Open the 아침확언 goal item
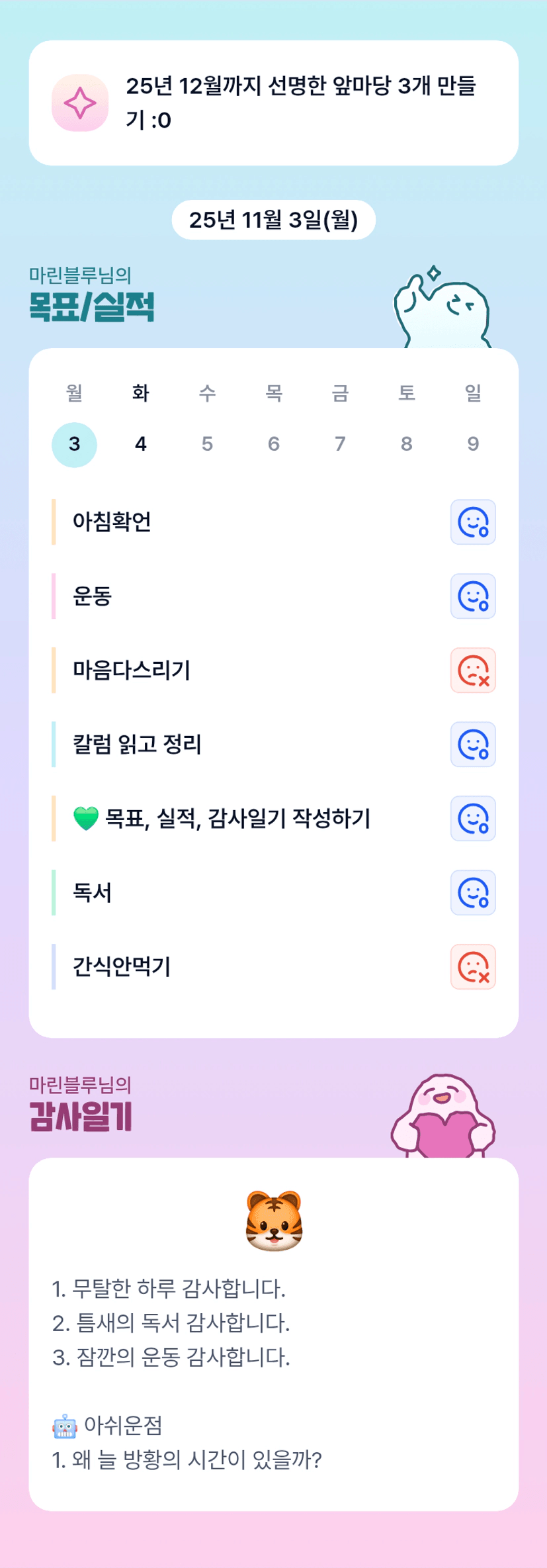This screenshot has width=547, height=1568. pos(112,522)
